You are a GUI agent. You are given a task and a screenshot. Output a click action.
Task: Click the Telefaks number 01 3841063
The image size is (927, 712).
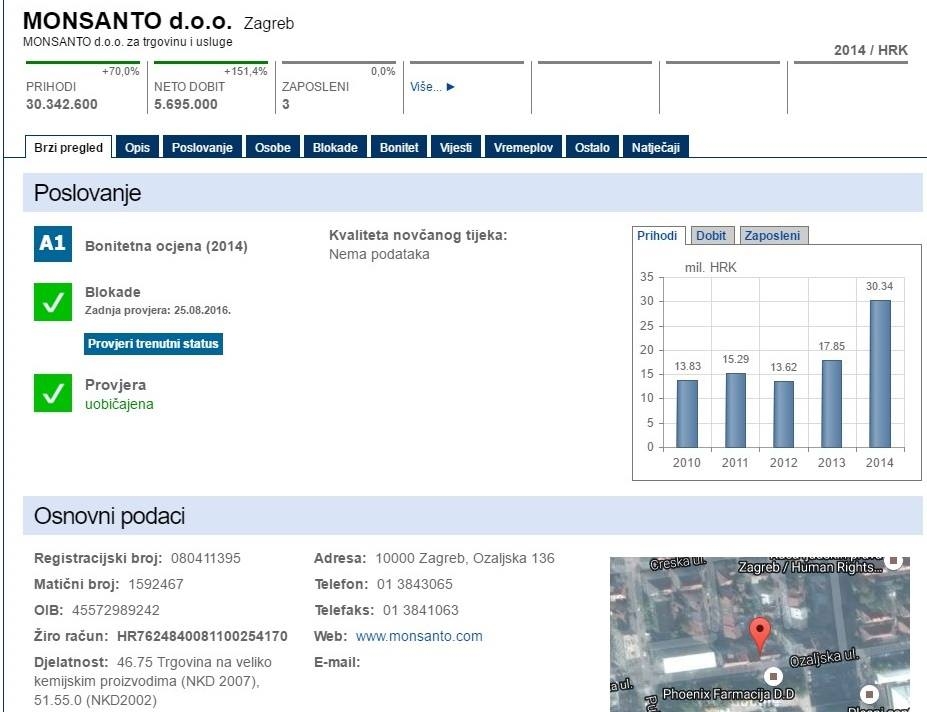[x=420, y=610]
